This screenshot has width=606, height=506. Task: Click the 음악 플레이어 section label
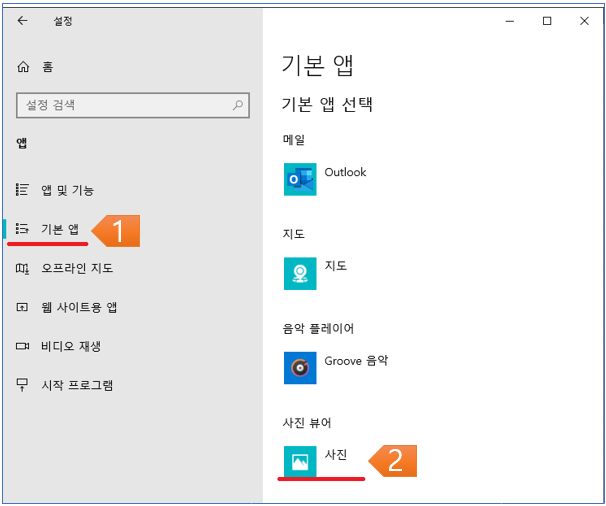[x=318, y=328]
